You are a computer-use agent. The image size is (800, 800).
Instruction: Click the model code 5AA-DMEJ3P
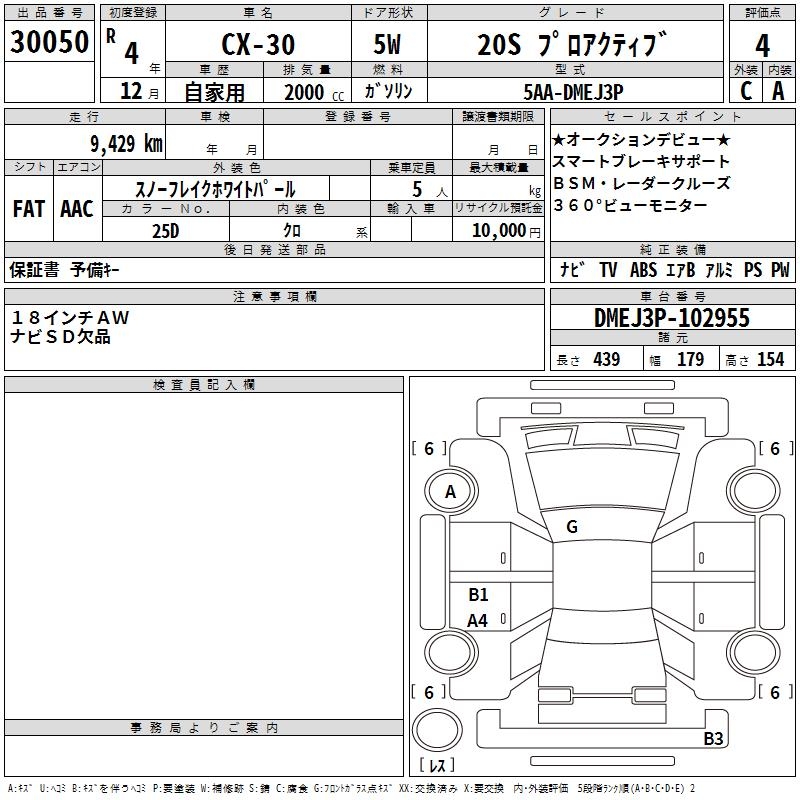point(573,92)
